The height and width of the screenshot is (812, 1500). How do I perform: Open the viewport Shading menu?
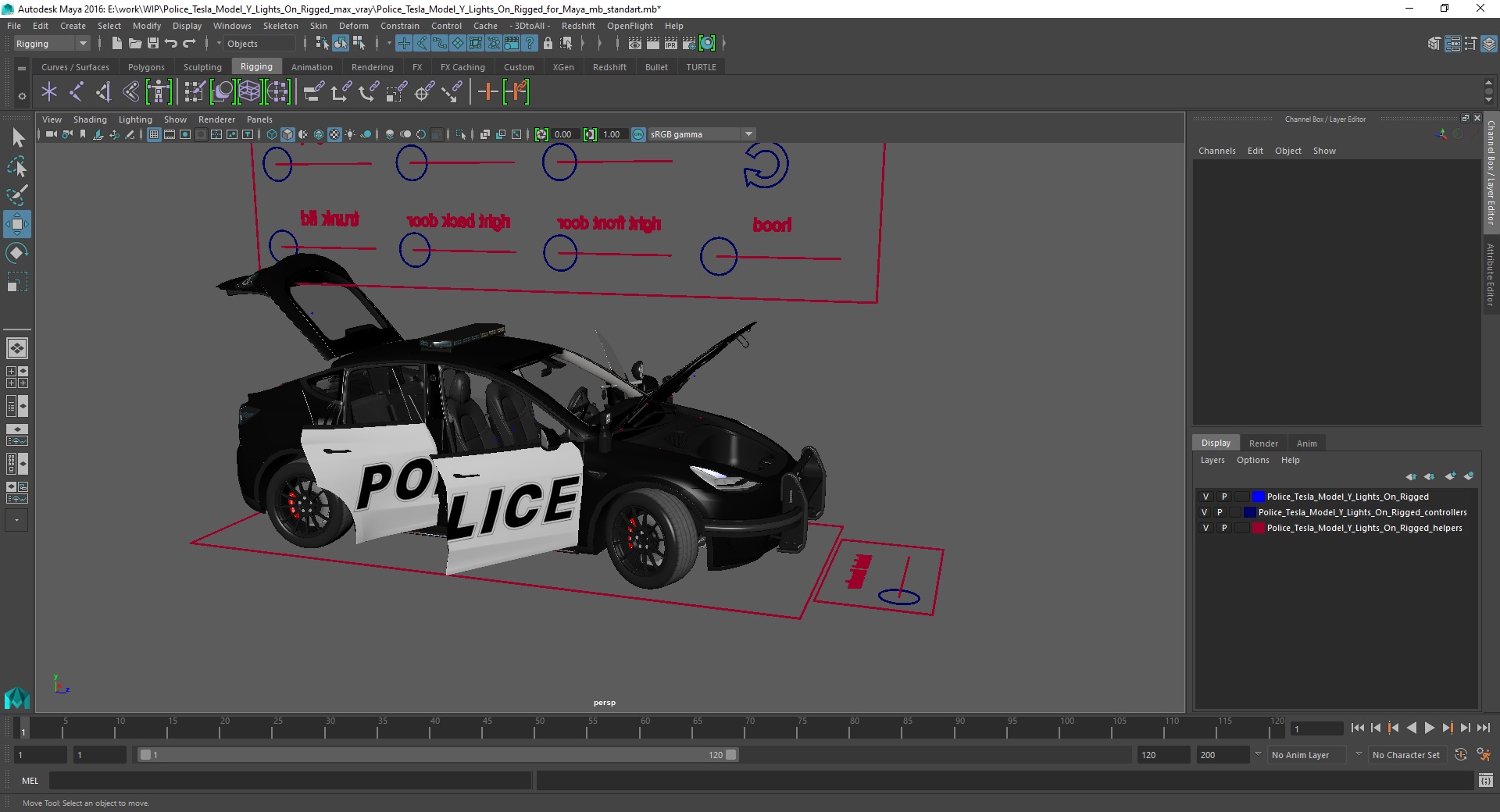pyautogui.click(x=90, y=119)
